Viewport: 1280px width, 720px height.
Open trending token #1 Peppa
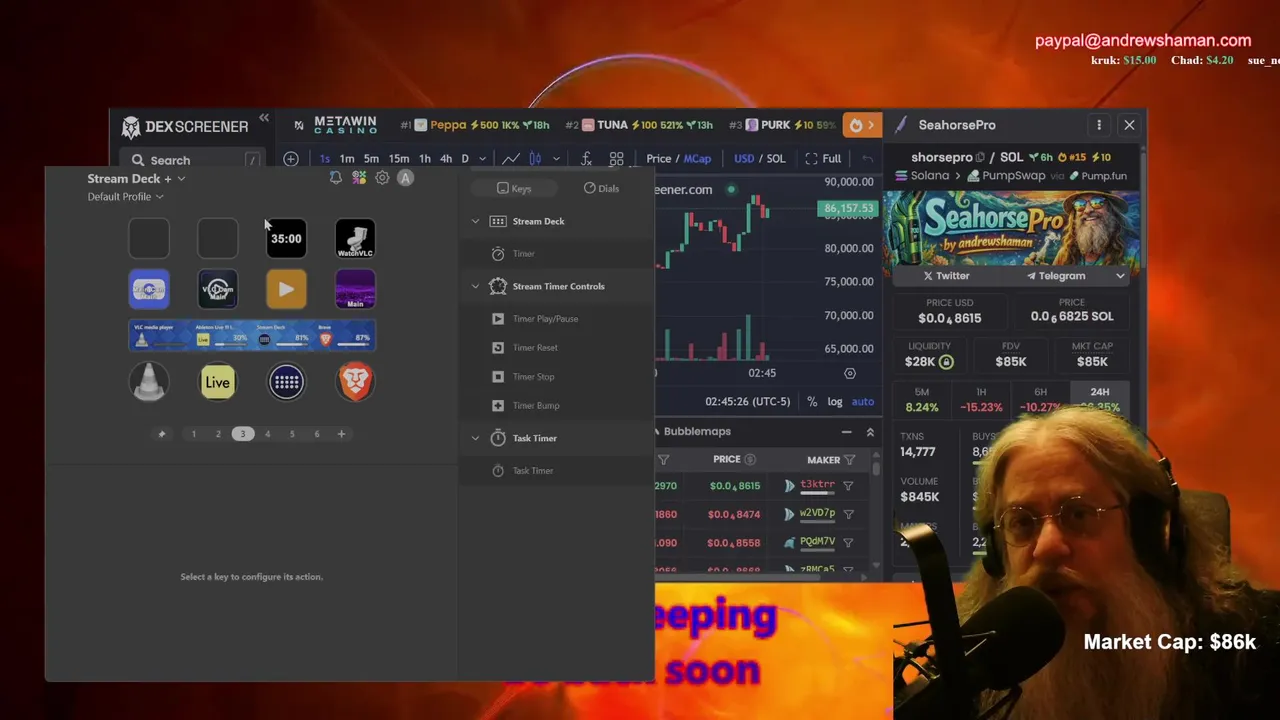[475, 125]
